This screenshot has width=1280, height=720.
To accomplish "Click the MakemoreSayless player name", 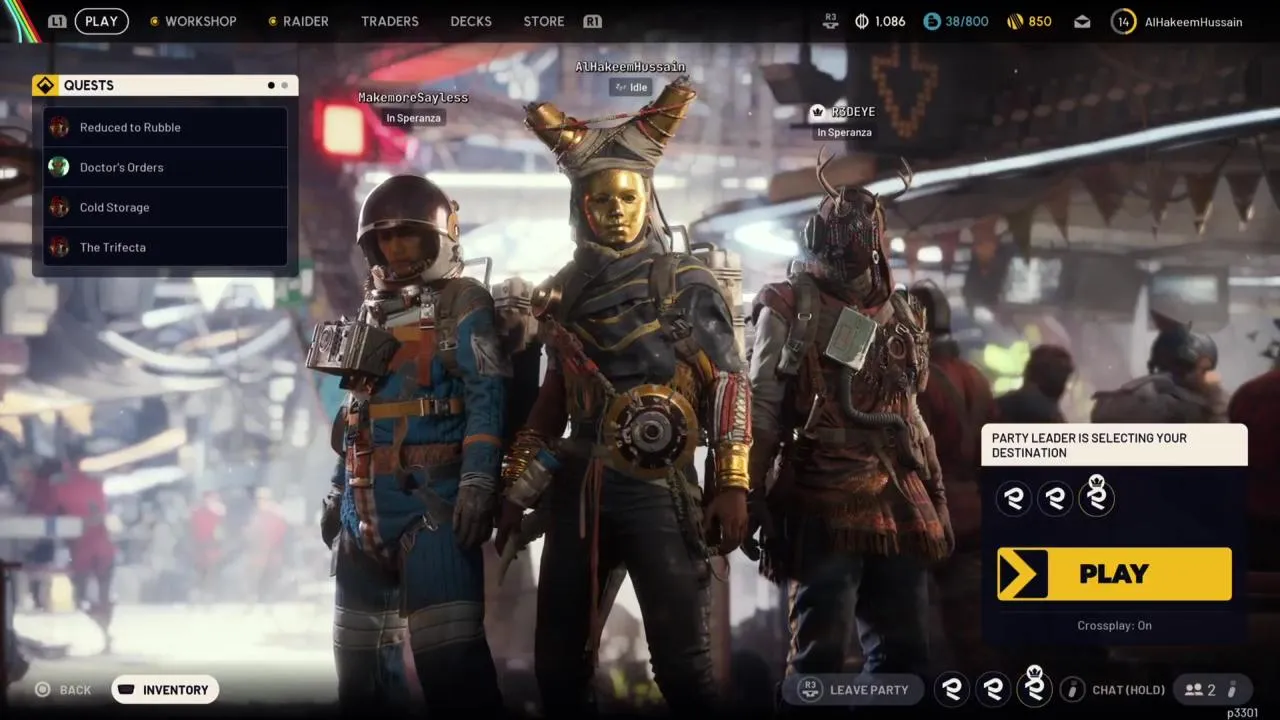I will [x=413, y=97].
